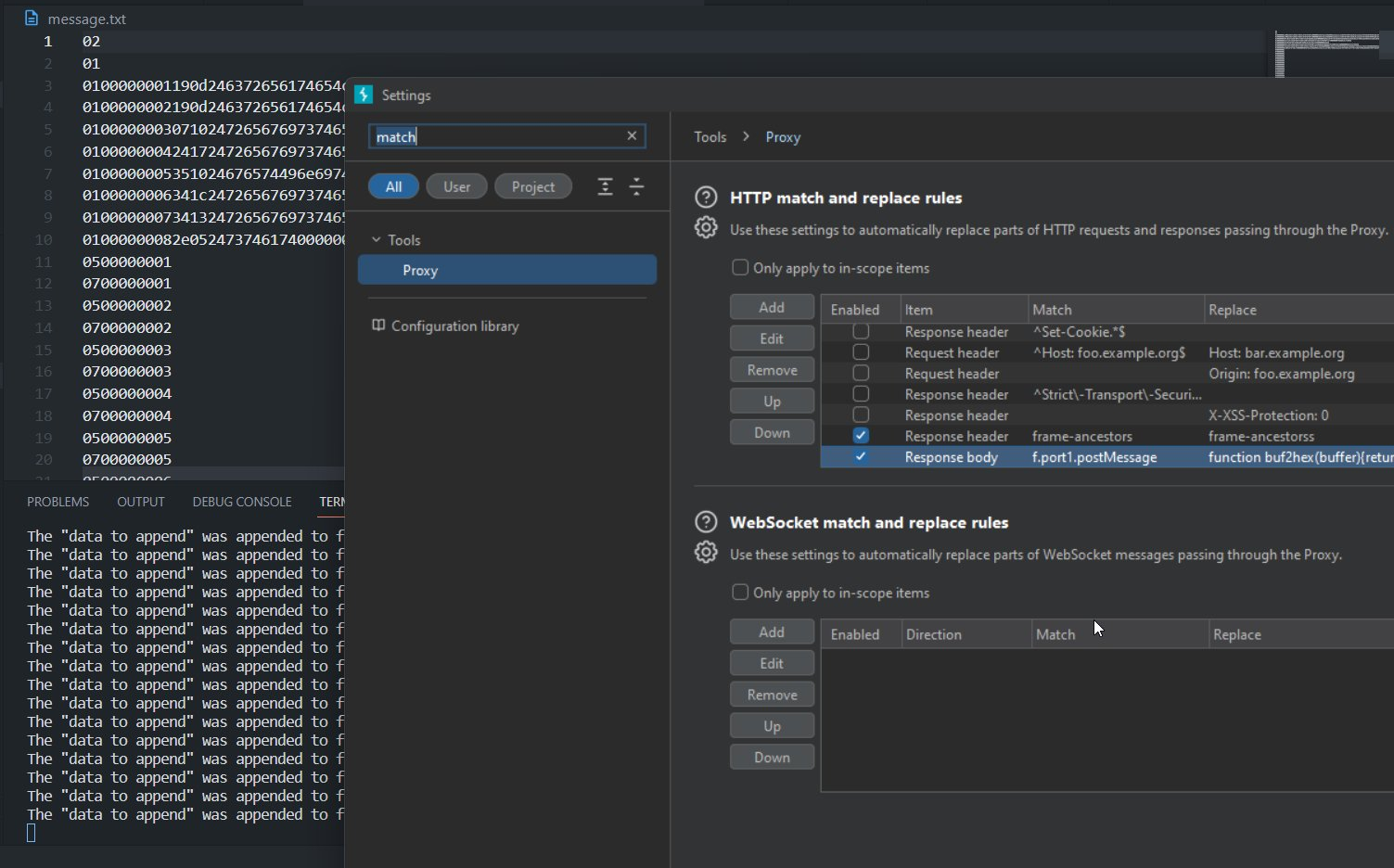
Task: Filter settings by Project
Action: 533,186
